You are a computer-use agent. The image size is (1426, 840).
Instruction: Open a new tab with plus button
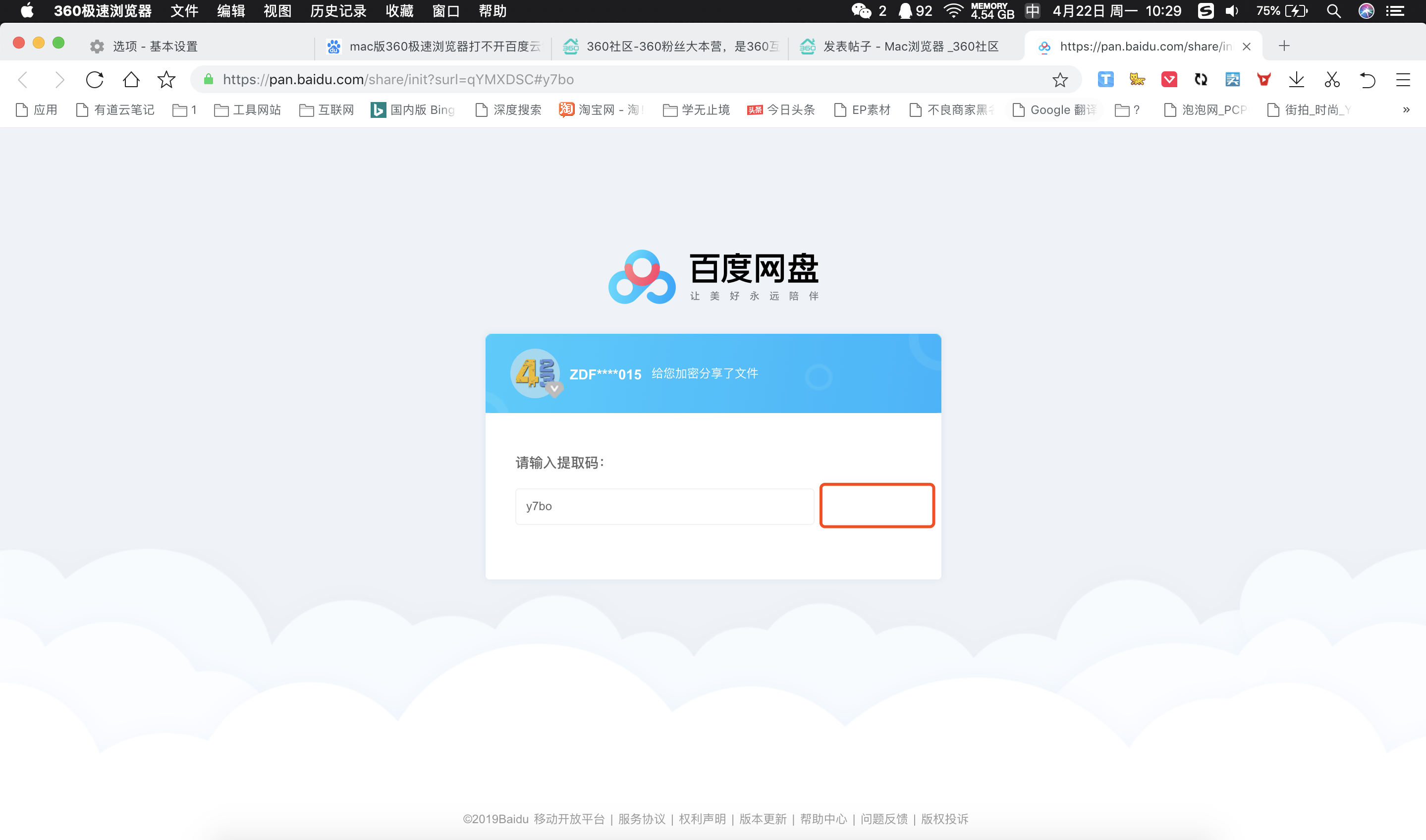tap(1284, 46)
